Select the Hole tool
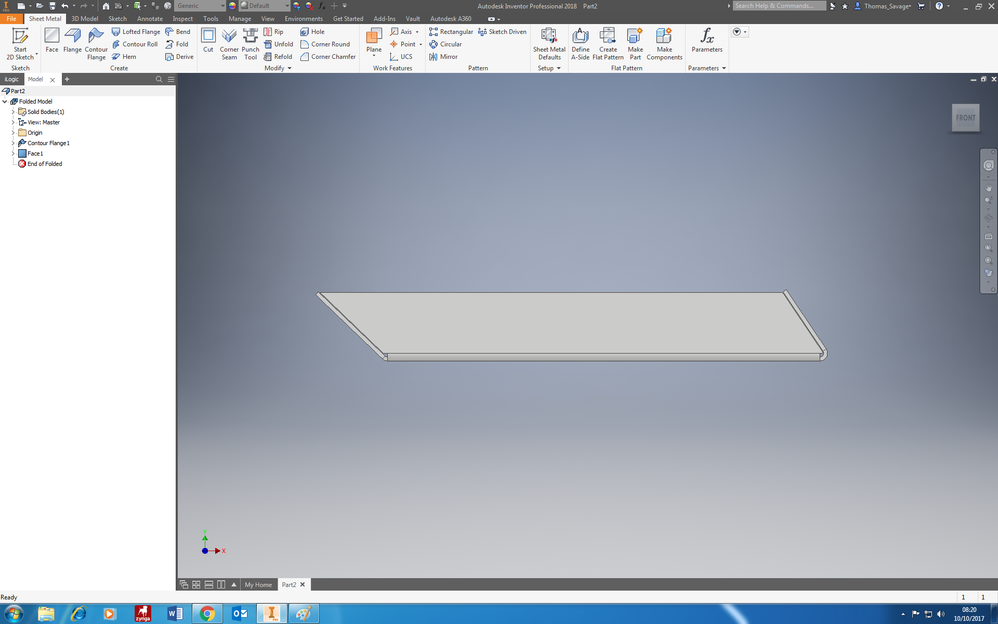 pos(313,31)
